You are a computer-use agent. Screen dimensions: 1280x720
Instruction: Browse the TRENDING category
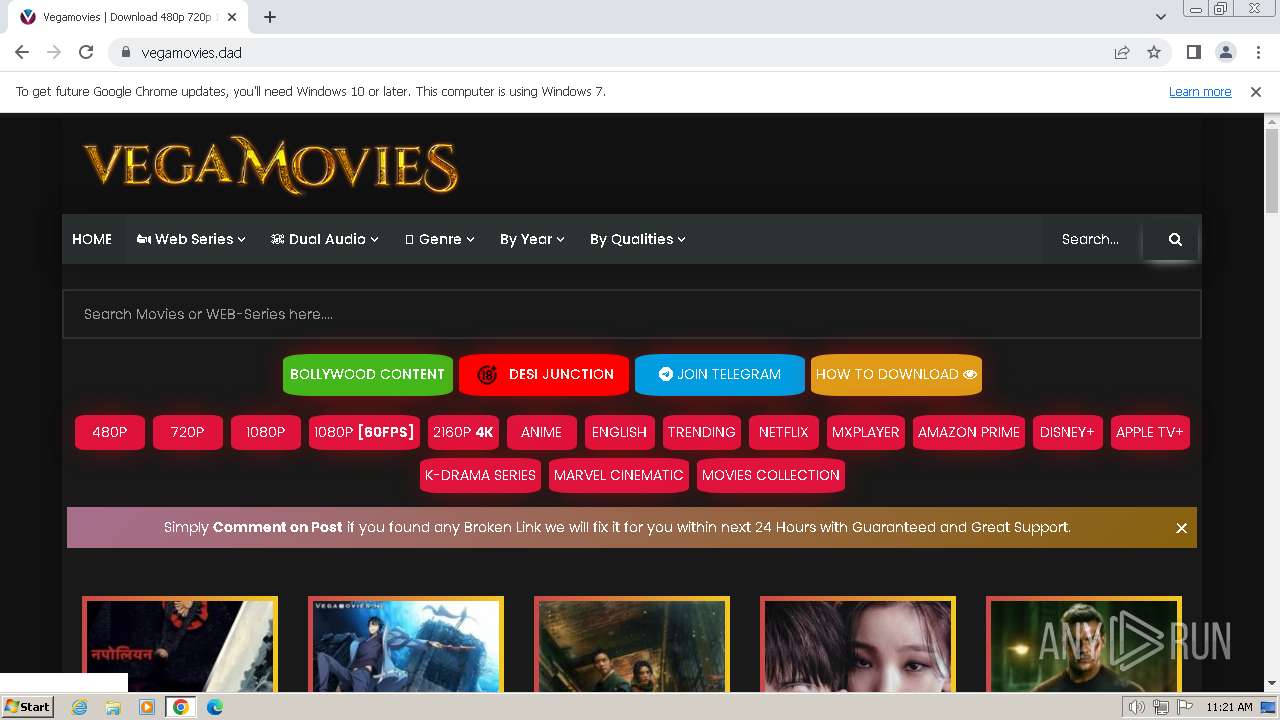[x=702, y=432]
